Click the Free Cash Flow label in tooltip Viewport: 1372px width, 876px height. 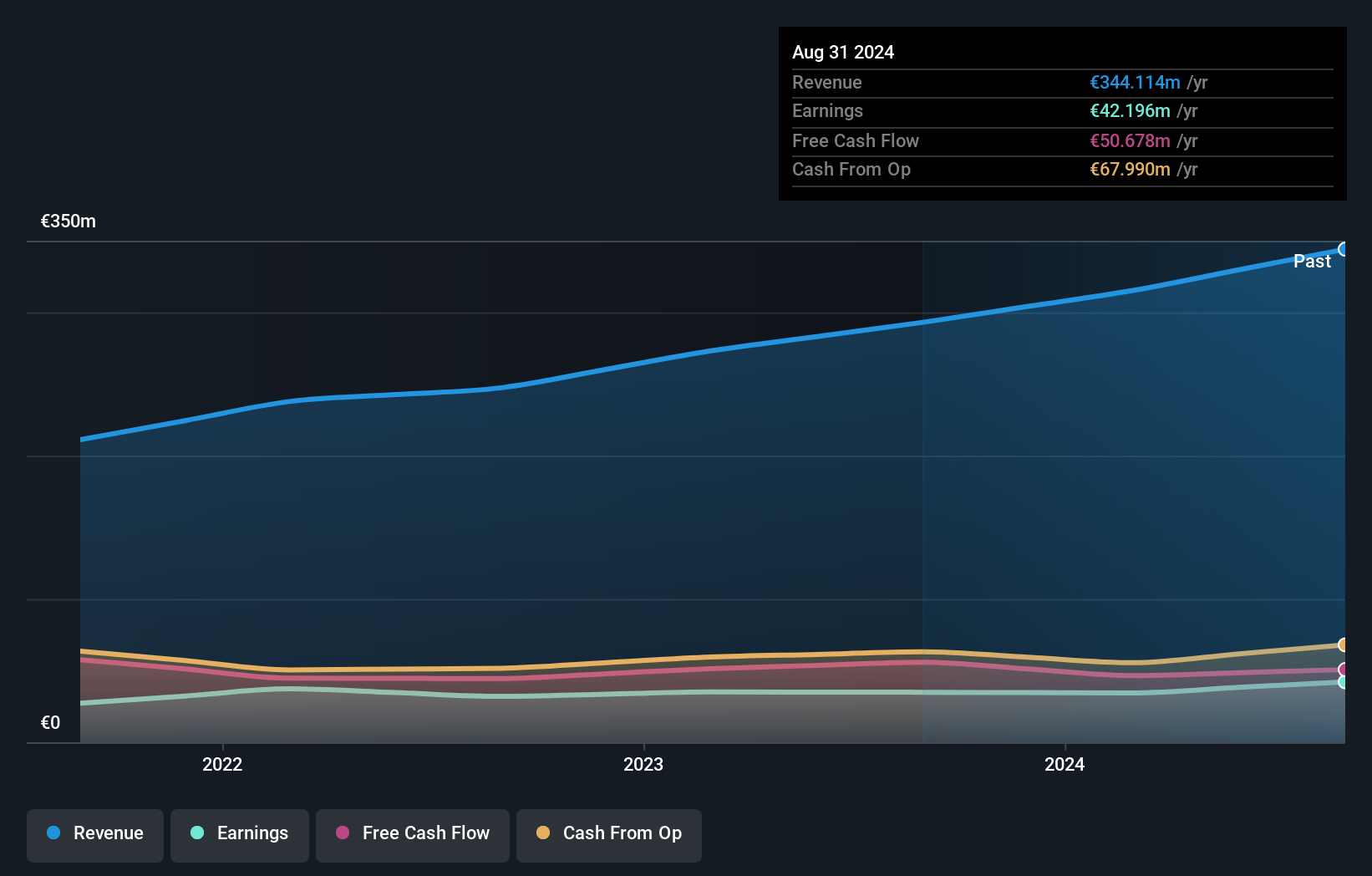pos(856,141)
